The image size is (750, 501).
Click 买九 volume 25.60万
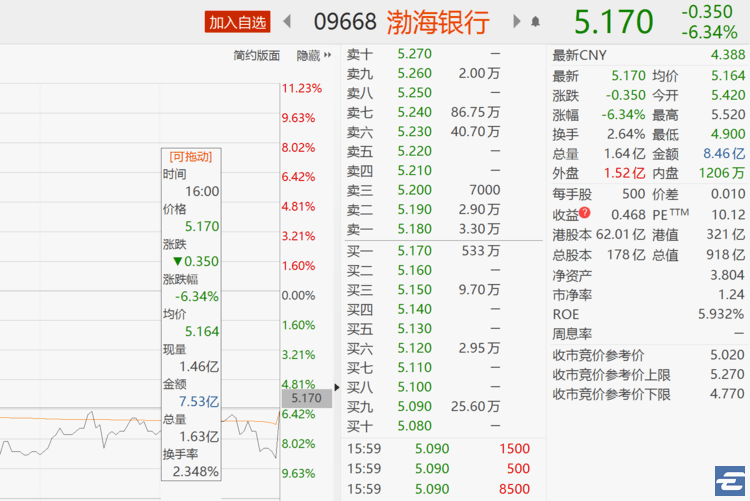coord(475,406)
